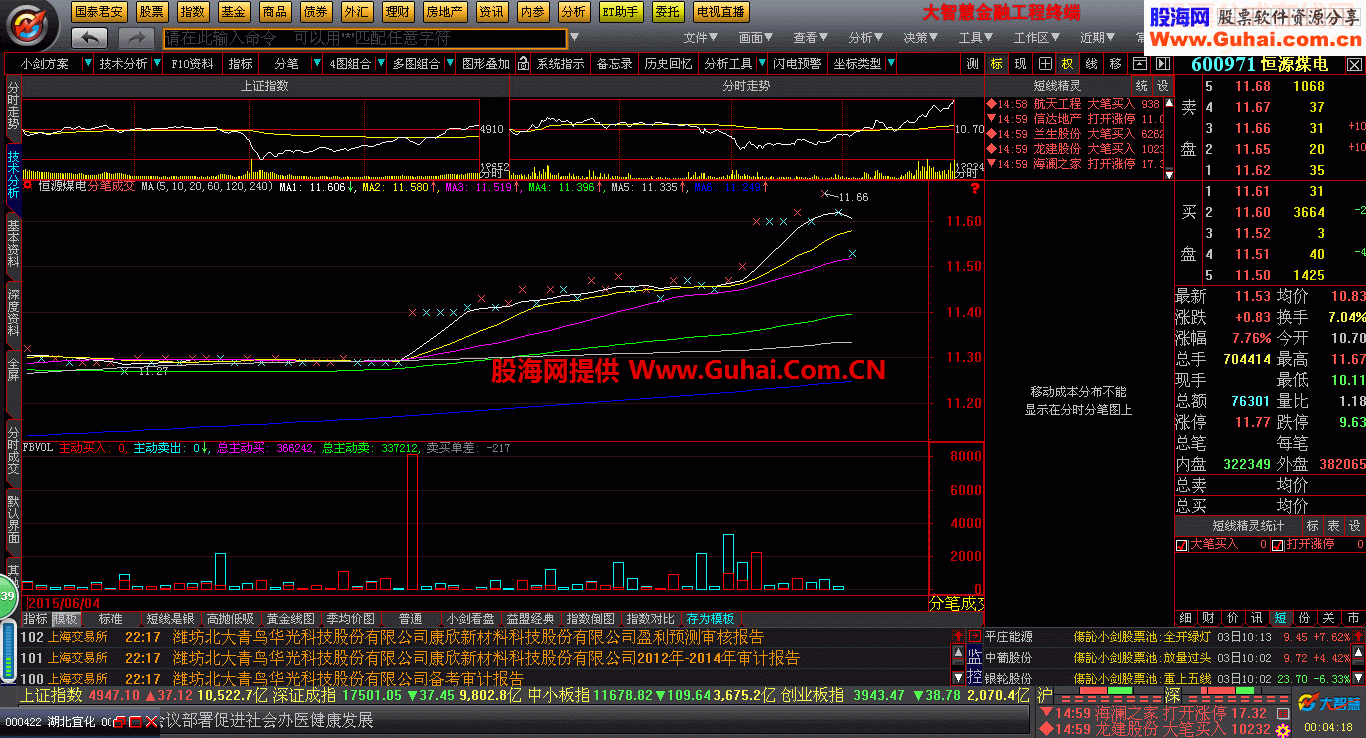
Task: Open the 工具 menu
Action: (x=976, y=38)
